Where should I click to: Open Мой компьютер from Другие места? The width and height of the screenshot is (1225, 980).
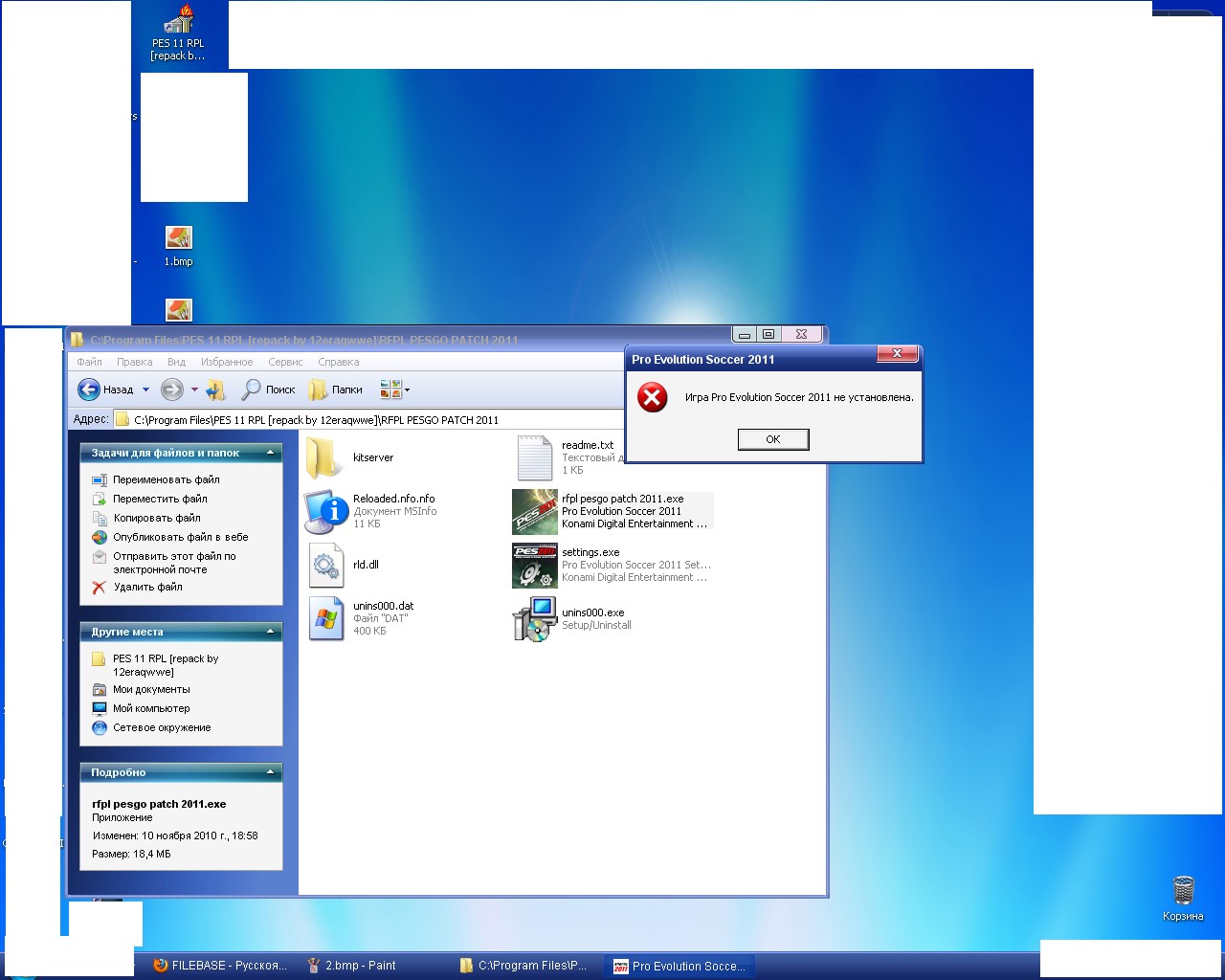pos(151,708)
